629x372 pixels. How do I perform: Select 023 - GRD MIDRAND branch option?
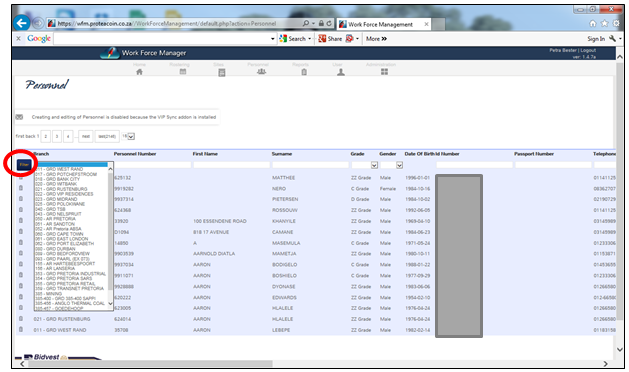click(x=56, y=199)
